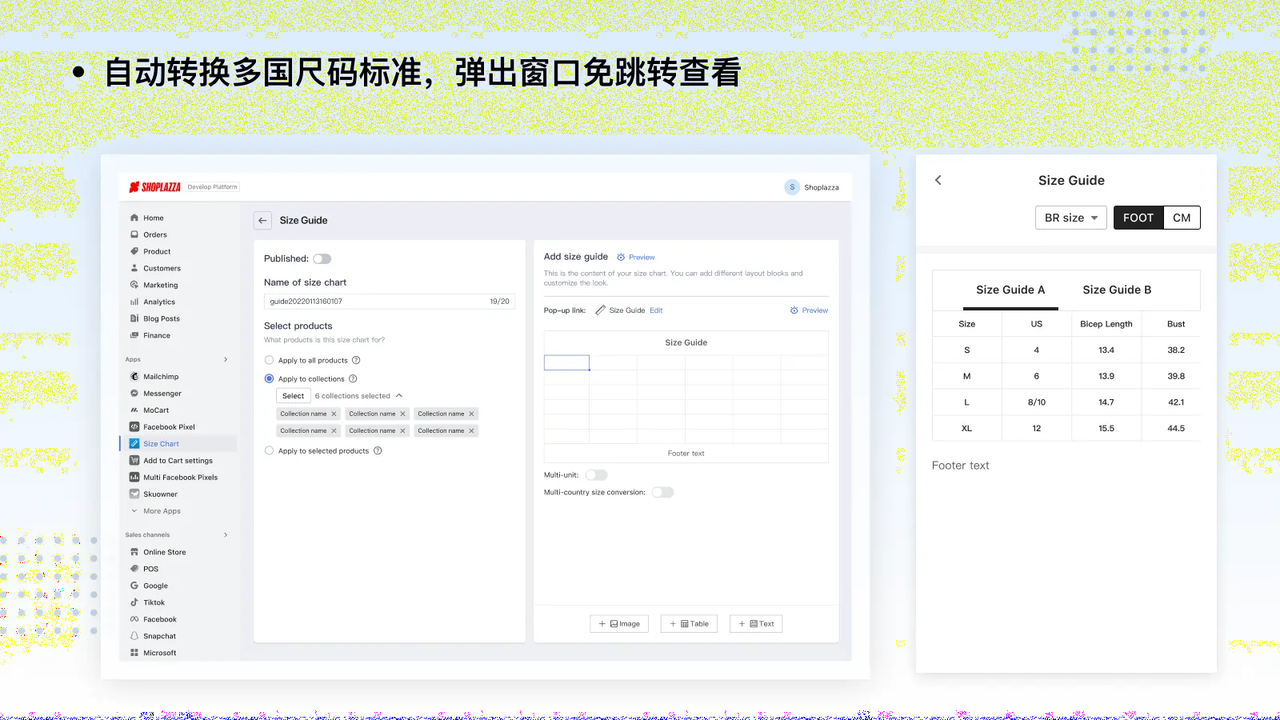This screenshot has width=1280, height=720.
Task: Switch units to CM
Action: click(x=1182, y=218)
